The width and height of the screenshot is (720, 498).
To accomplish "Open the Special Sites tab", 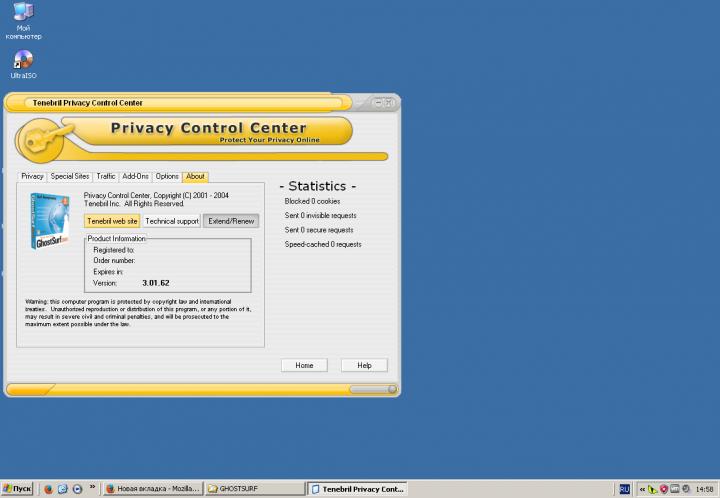I will [x=70, y=176].
